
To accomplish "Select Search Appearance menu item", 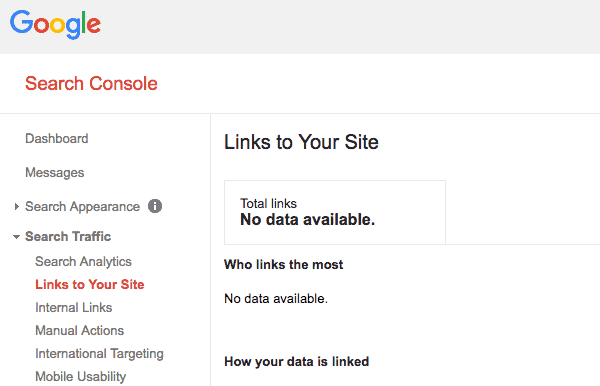I will pyautogui.click(x=82, y=207).
